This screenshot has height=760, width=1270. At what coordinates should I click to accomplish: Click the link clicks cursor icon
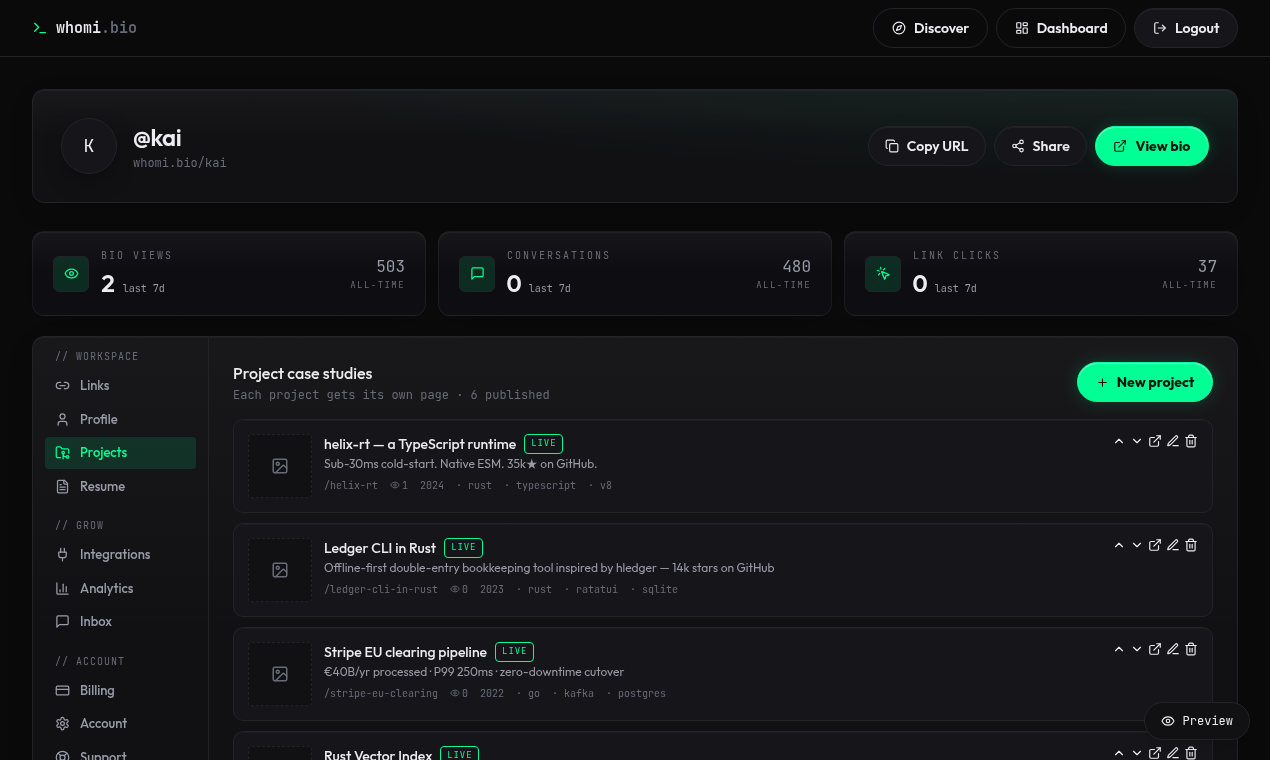click(883, 274)
